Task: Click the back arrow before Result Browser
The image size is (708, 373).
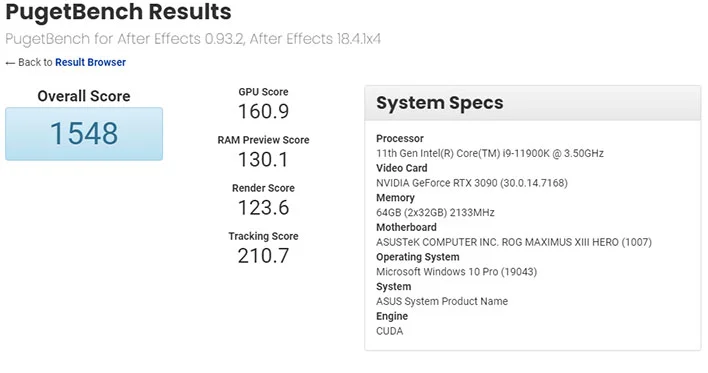Action: [10, 63]
